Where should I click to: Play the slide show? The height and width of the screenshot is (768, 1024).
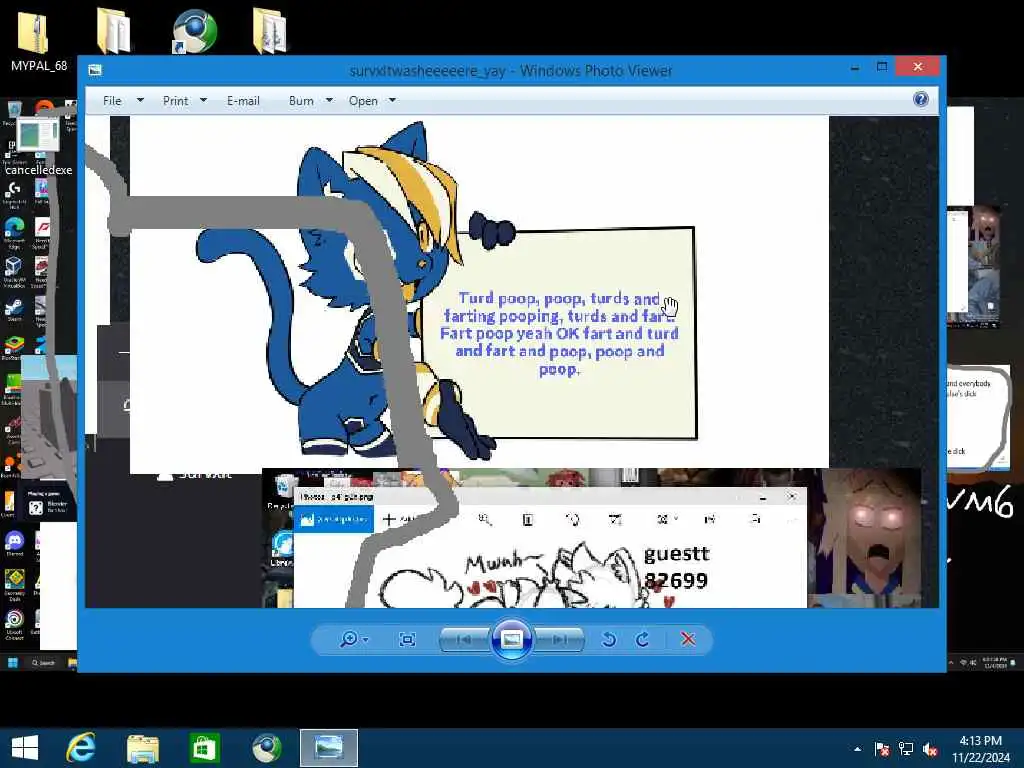click(x=511, y=639)
